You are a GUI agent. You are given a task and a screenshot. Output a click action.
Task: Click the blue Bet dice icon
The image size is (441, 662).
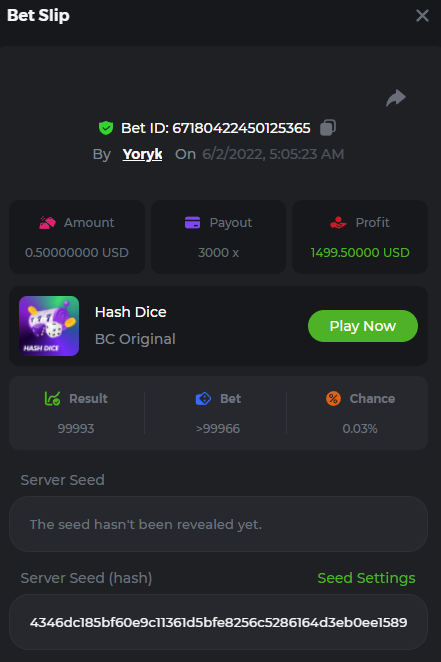pyautogui.click(x=203, y=399)
